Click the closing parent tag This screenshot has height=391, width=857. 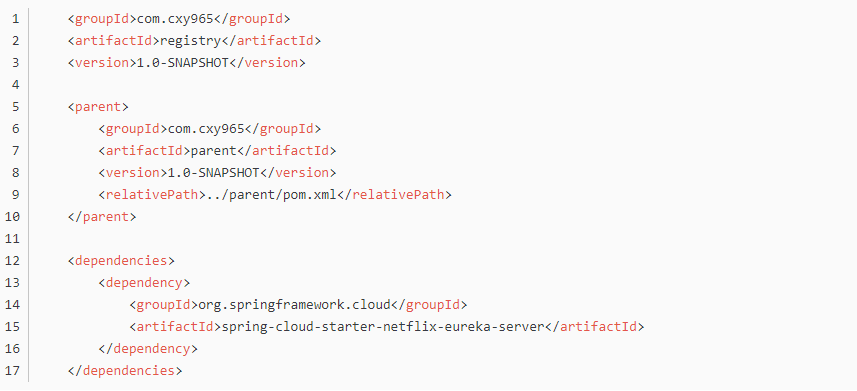click(x=102, y=217)
